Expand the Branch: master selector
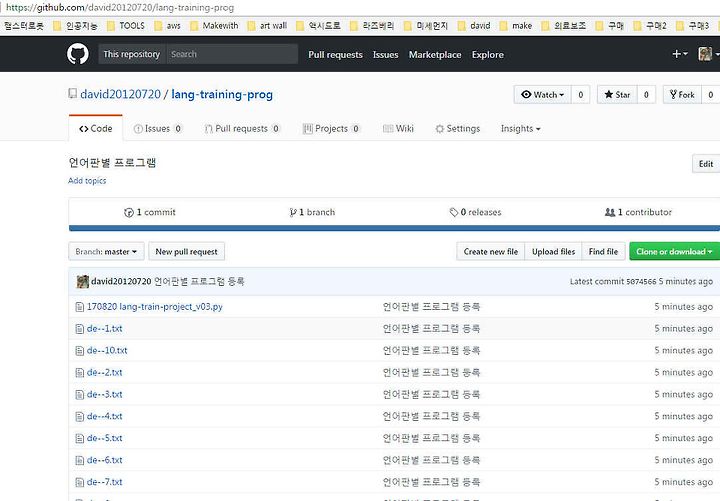 pyautogui.click(x=107, y=252)
